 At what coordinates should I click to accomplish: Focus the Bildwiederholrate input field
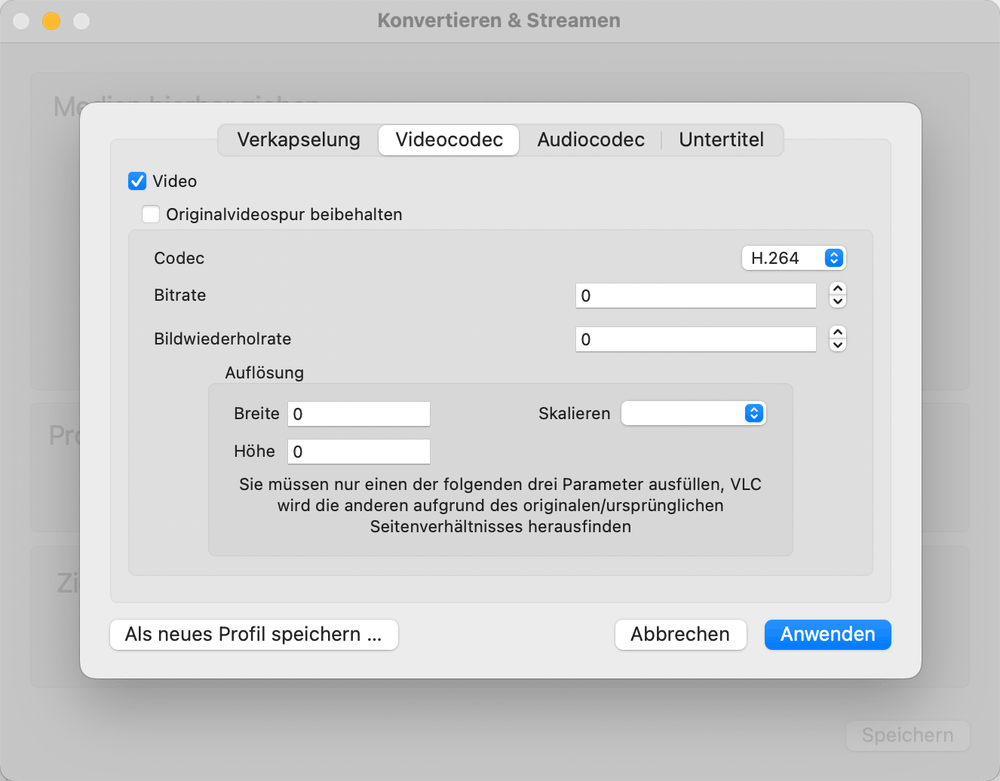coord(696,339)
